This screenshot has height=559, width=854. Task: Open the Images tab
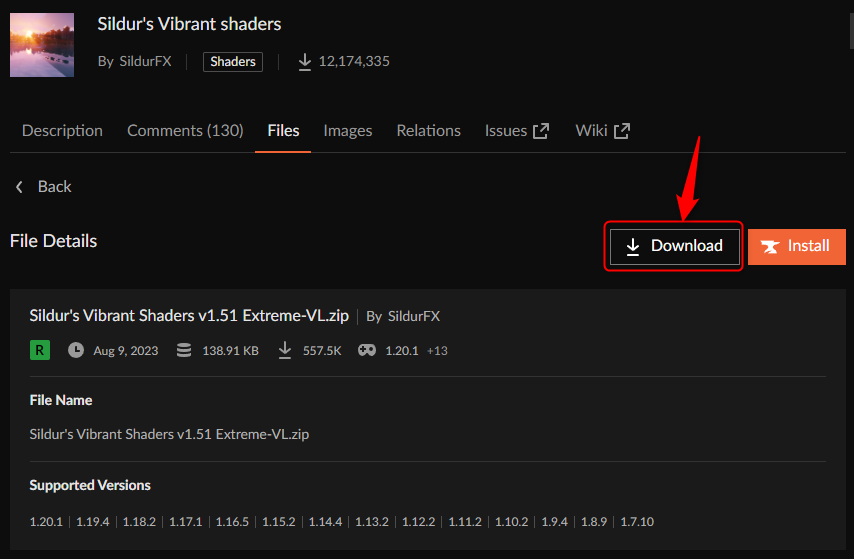click(x=347, y=131)
